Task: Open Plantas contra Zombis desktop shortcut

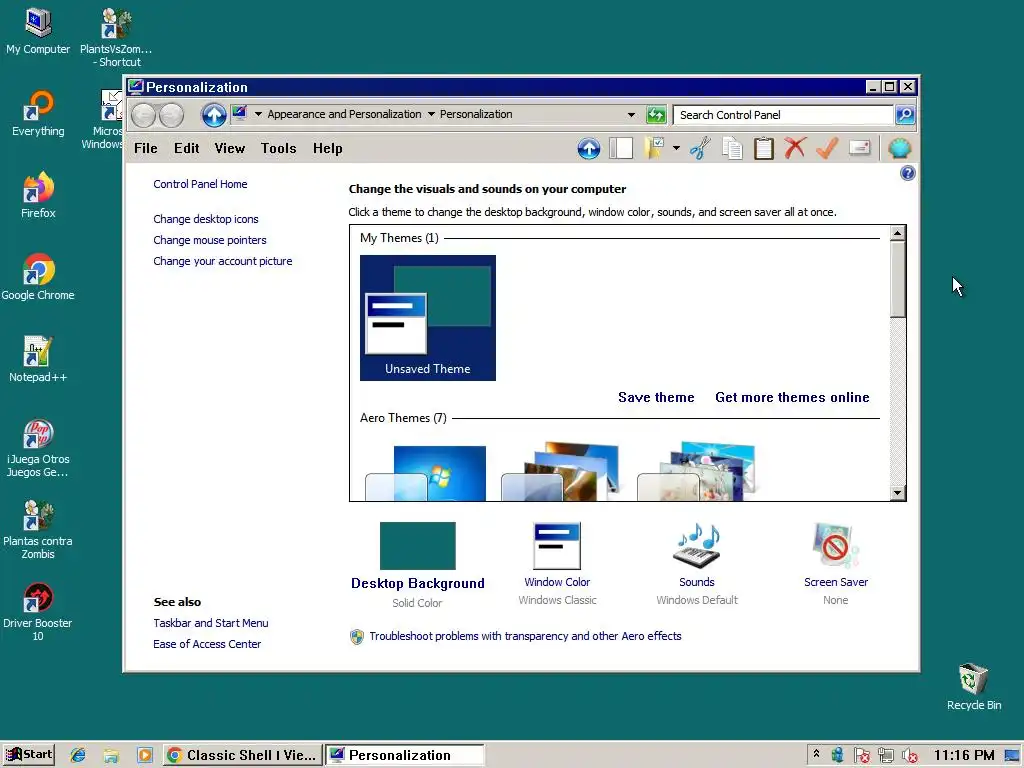Action: [x=38, y=529]
